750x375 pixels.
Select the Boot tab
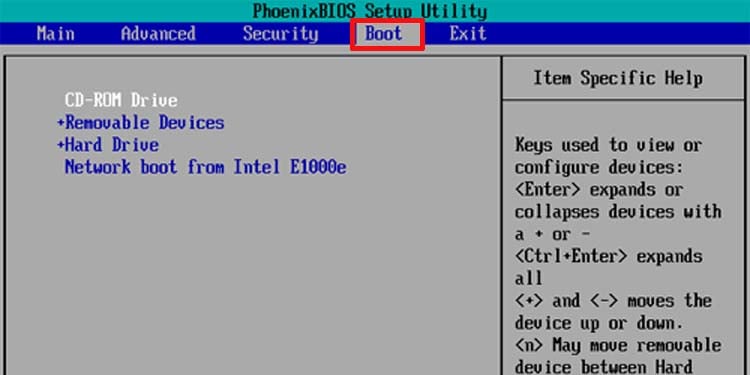tap(384, 34)
